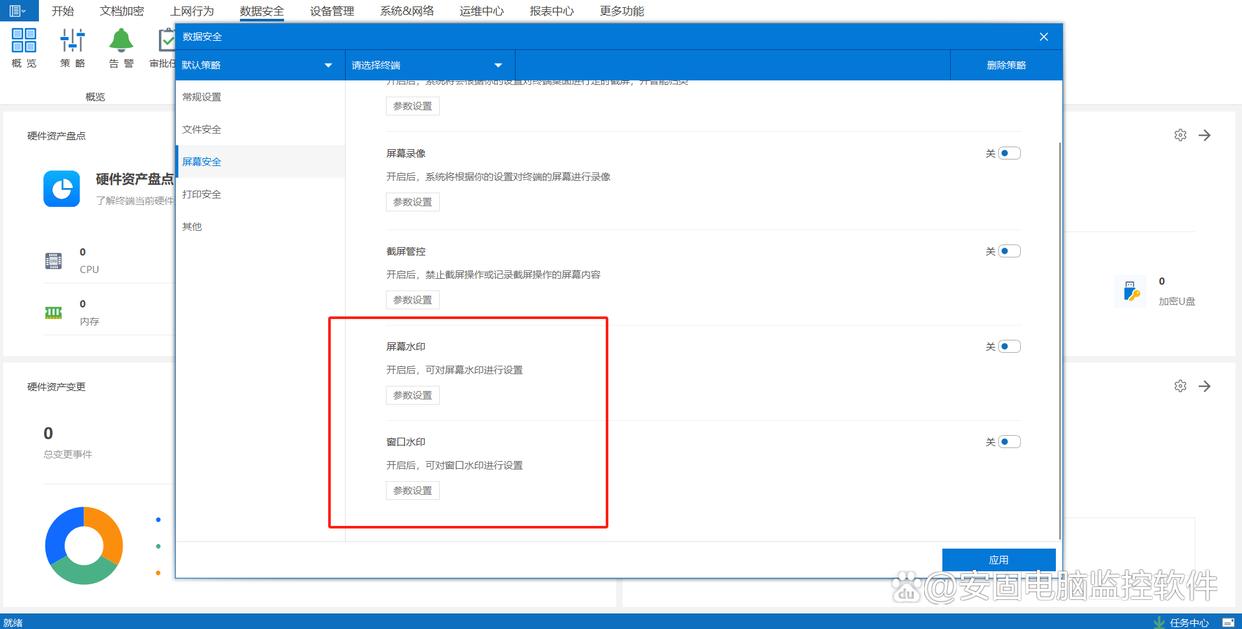This screenshot has height=629, width=1242.
Task: Toggle the 屏幕录像 switch on
Action: [x=1009, y=153]
